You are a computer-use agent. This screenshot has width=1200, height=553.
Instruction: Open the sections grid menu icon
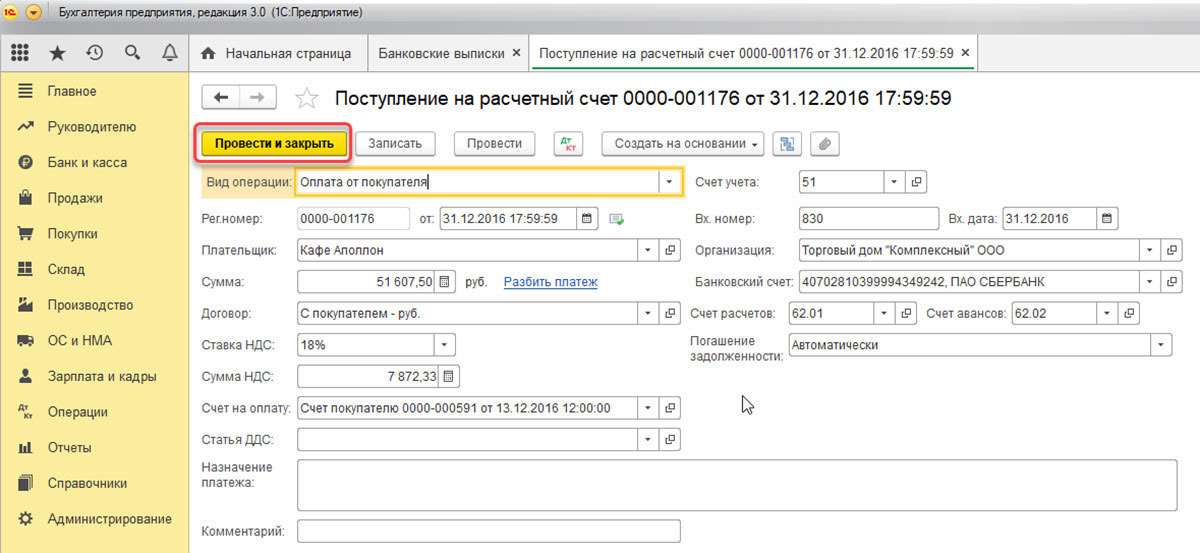pyautogui.click(x=20, y=53)
